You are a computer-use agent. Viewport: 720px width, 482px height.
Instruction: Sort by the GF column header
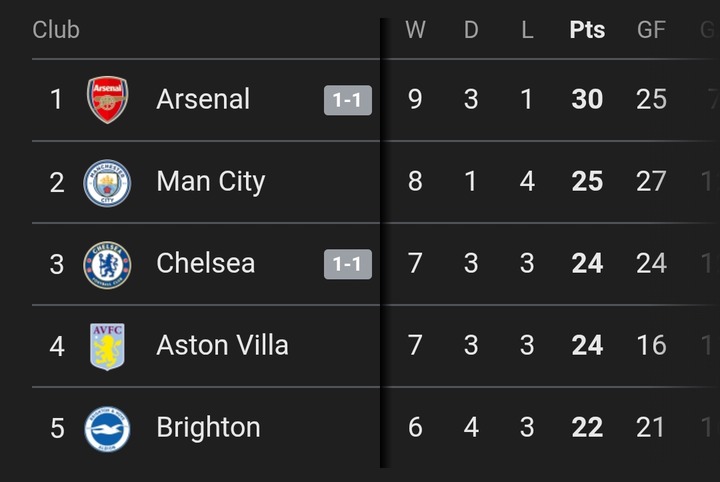pyautogui.click(x=651, y=30)
